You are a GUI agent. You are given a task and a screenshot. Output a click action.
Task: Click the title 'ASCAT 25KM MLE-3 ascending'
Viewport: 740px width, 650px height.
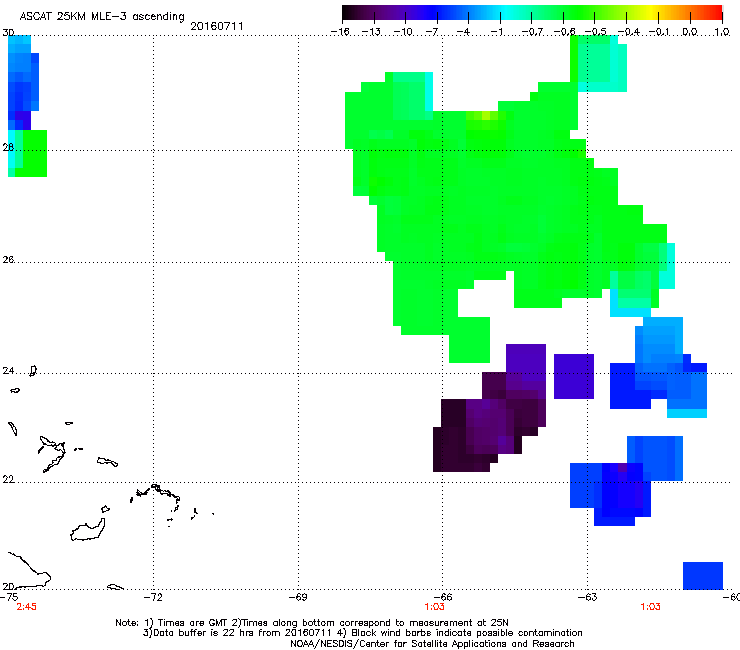tap(102, 17)
